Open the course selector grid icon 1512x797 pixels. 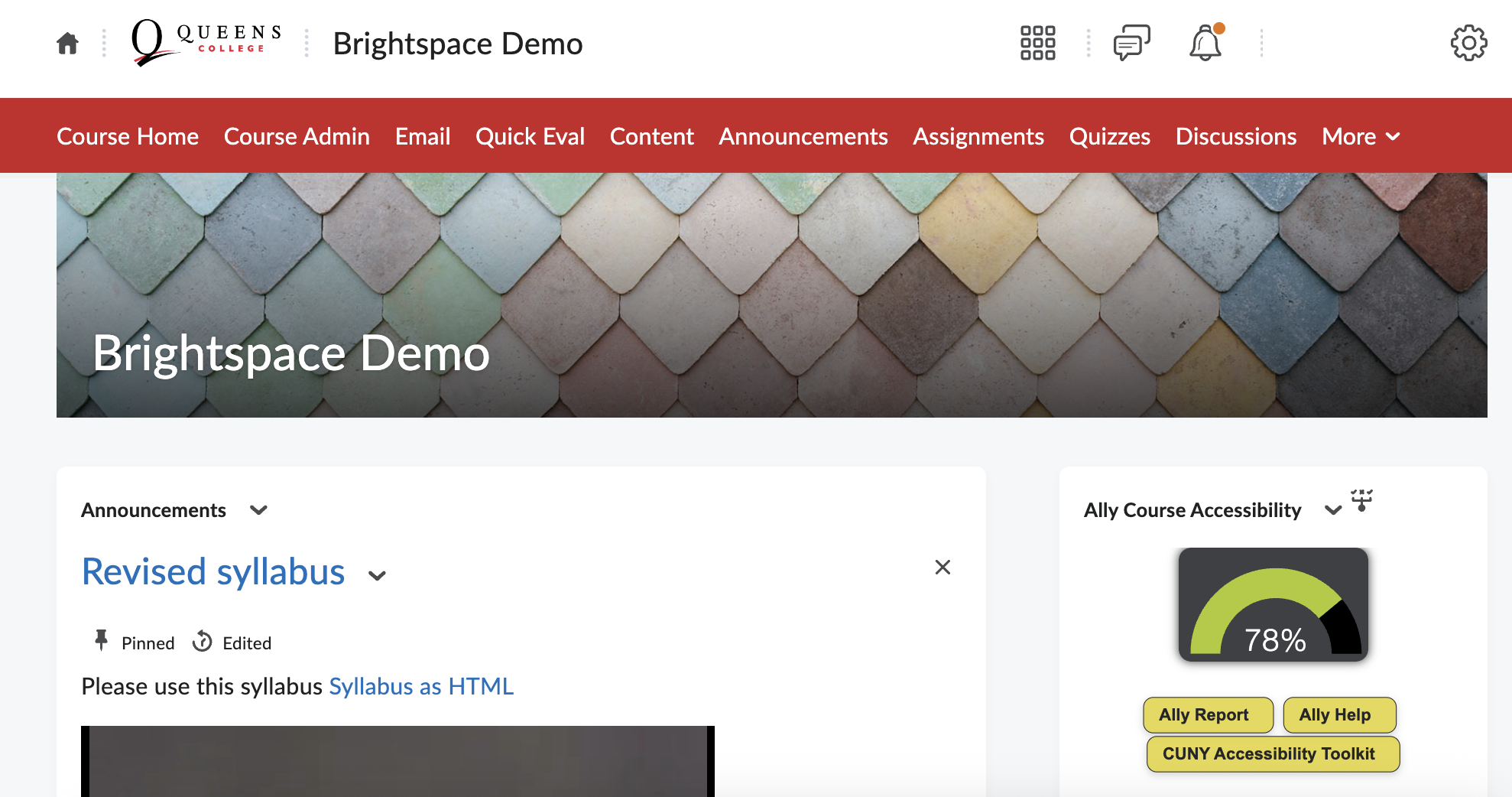(x=1037, y=43)
